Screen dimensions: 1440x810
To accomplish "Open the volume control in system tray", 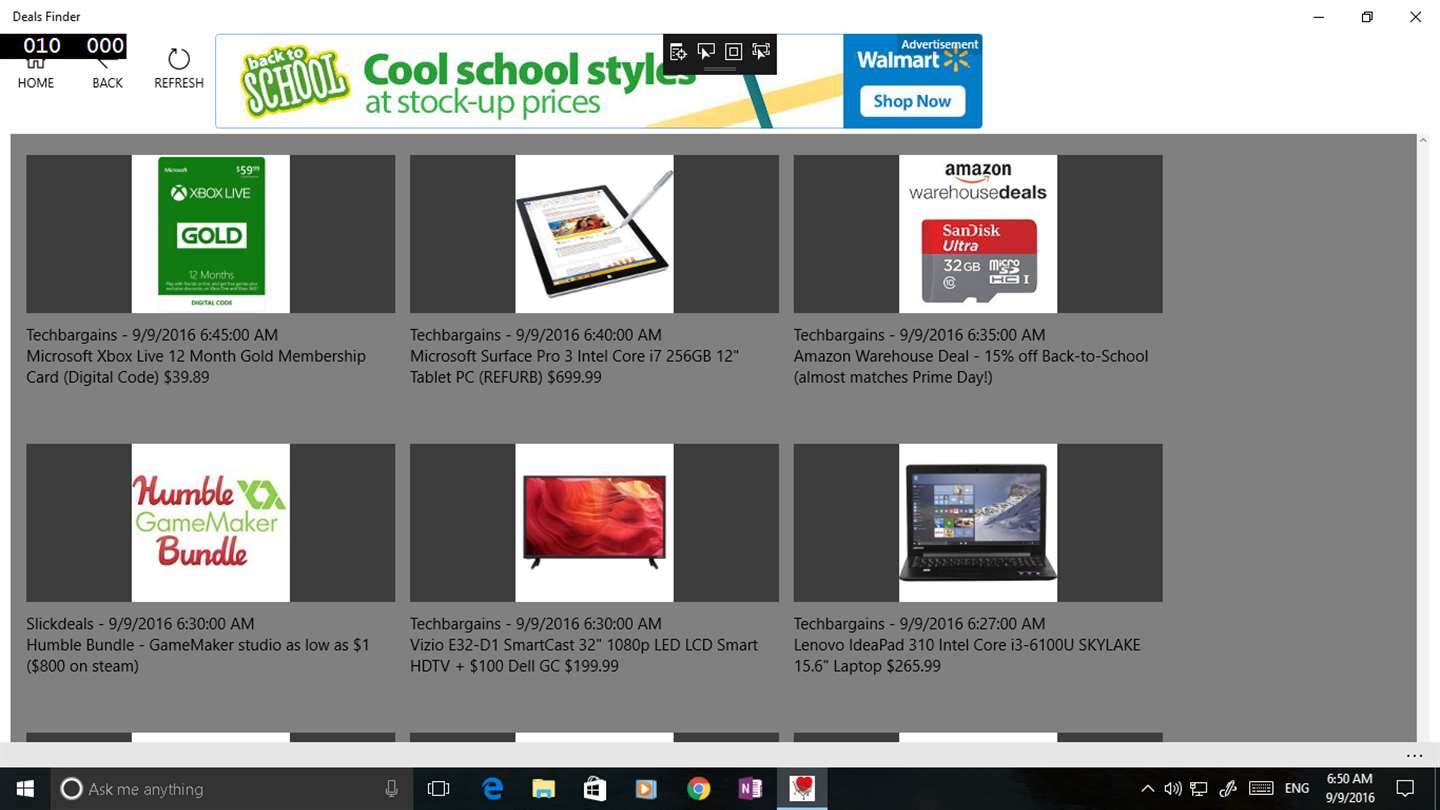I will pyautogui.click(x=1172, y=789).
